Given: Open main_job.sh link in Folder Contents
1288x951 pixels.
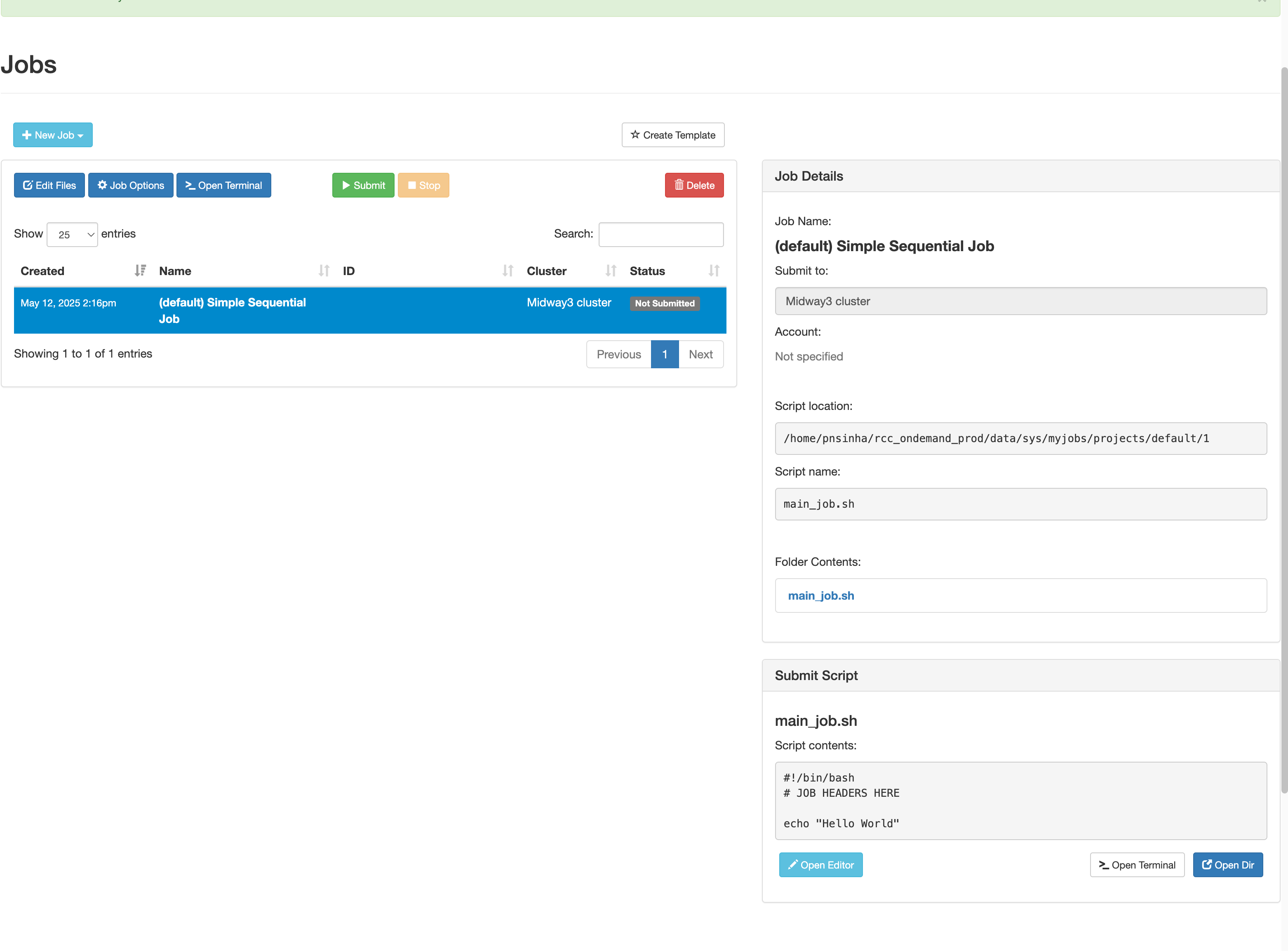Looking at the screenshot, I should point(821,595).
